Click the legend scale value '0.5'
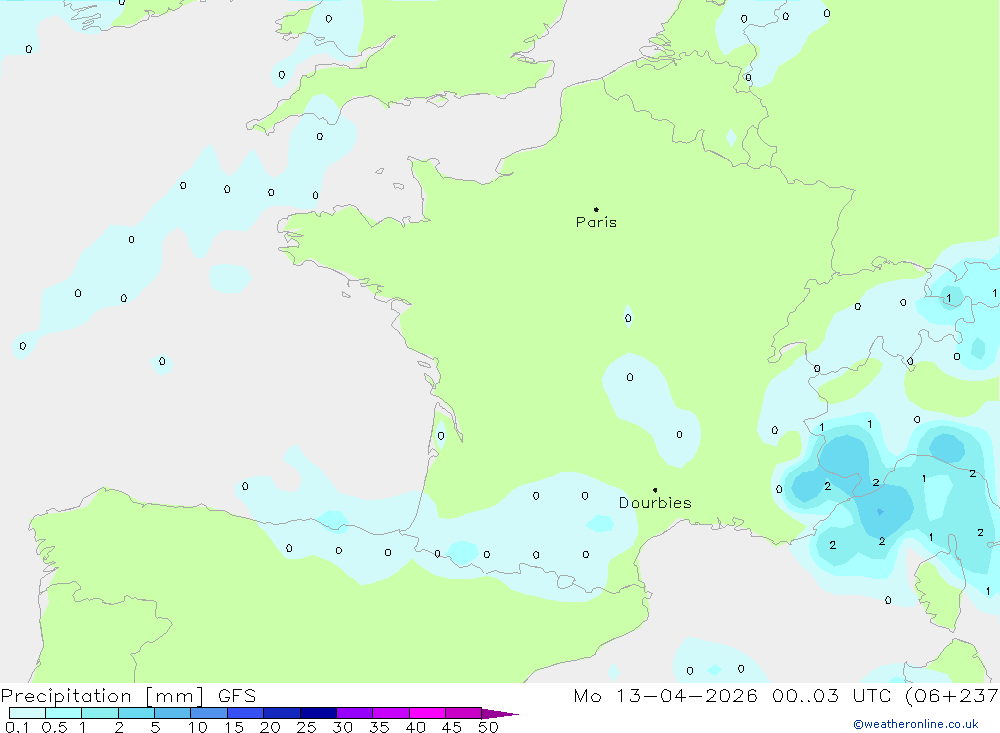The width and height of the screenshot is (1000, 733). pyautogui.click(x=54, y=727)
